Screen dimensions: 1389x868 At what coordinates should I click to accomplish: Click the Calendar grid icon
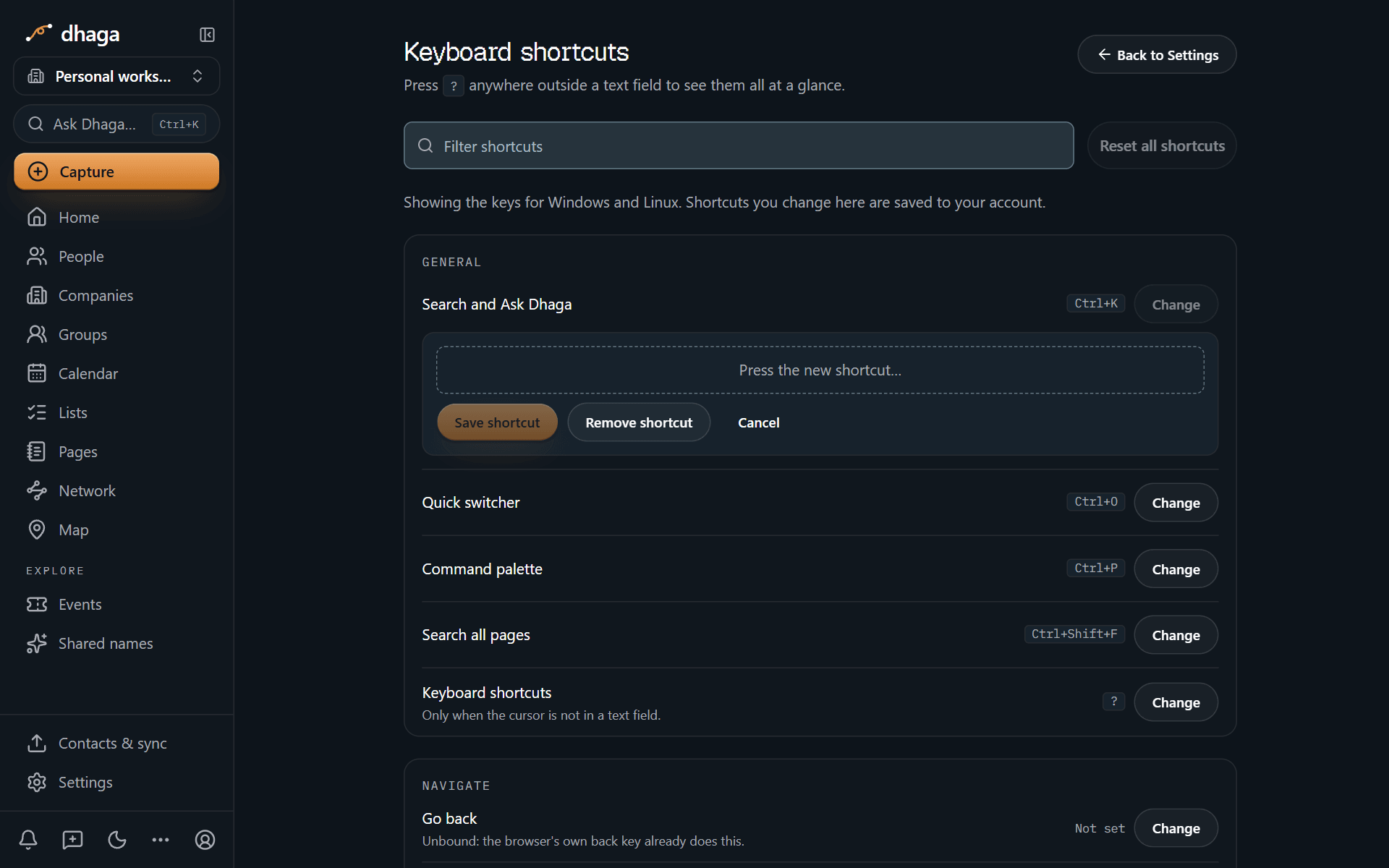[x=37, y=373]
